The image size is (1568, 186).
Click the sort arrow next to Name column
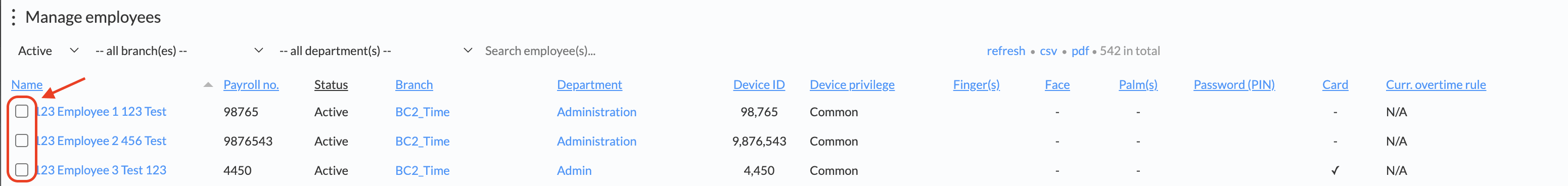(208, 85)
